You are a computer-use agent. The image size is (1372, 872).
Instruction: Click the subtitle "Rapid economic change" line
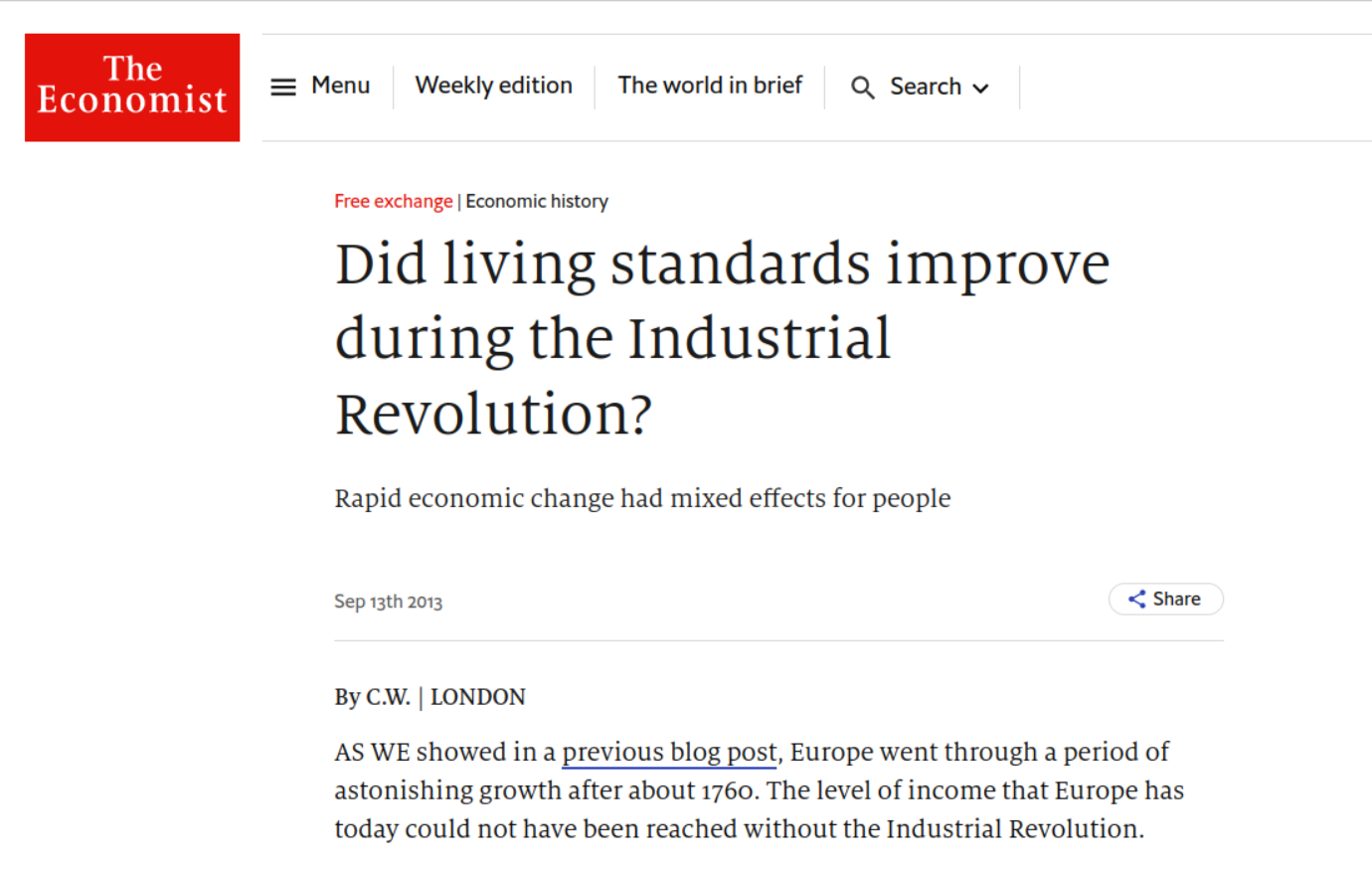pyautogui.click(x=642, y=498)
